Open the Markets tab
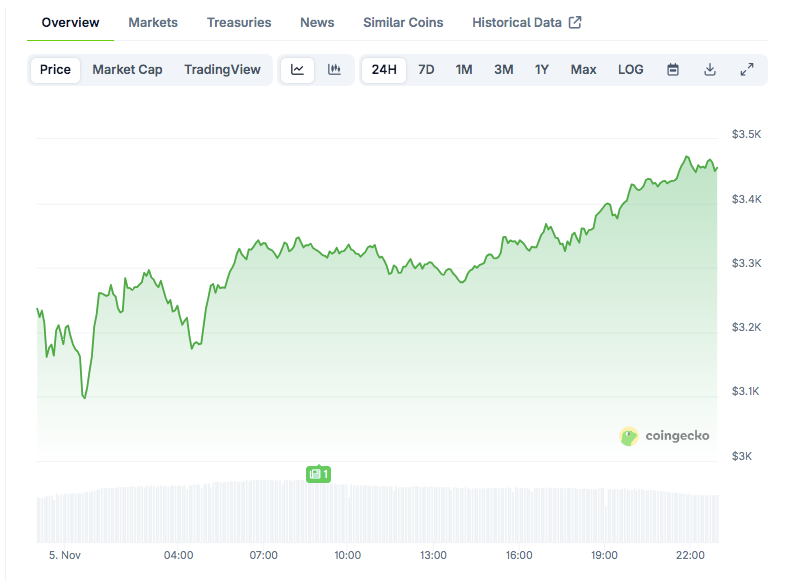The width and height of the screenshot is (787, 581). pyautogui.click(x=153, y=22)
